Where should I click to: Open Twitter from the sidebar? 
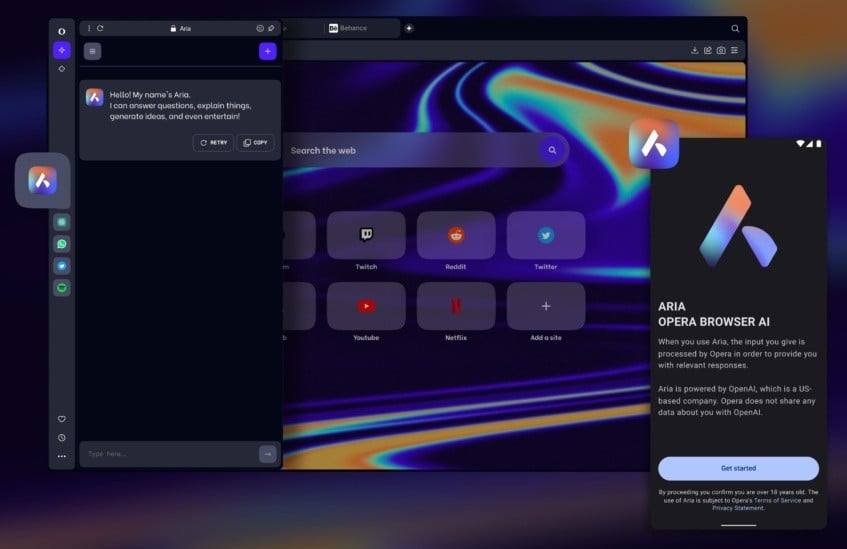62,266
